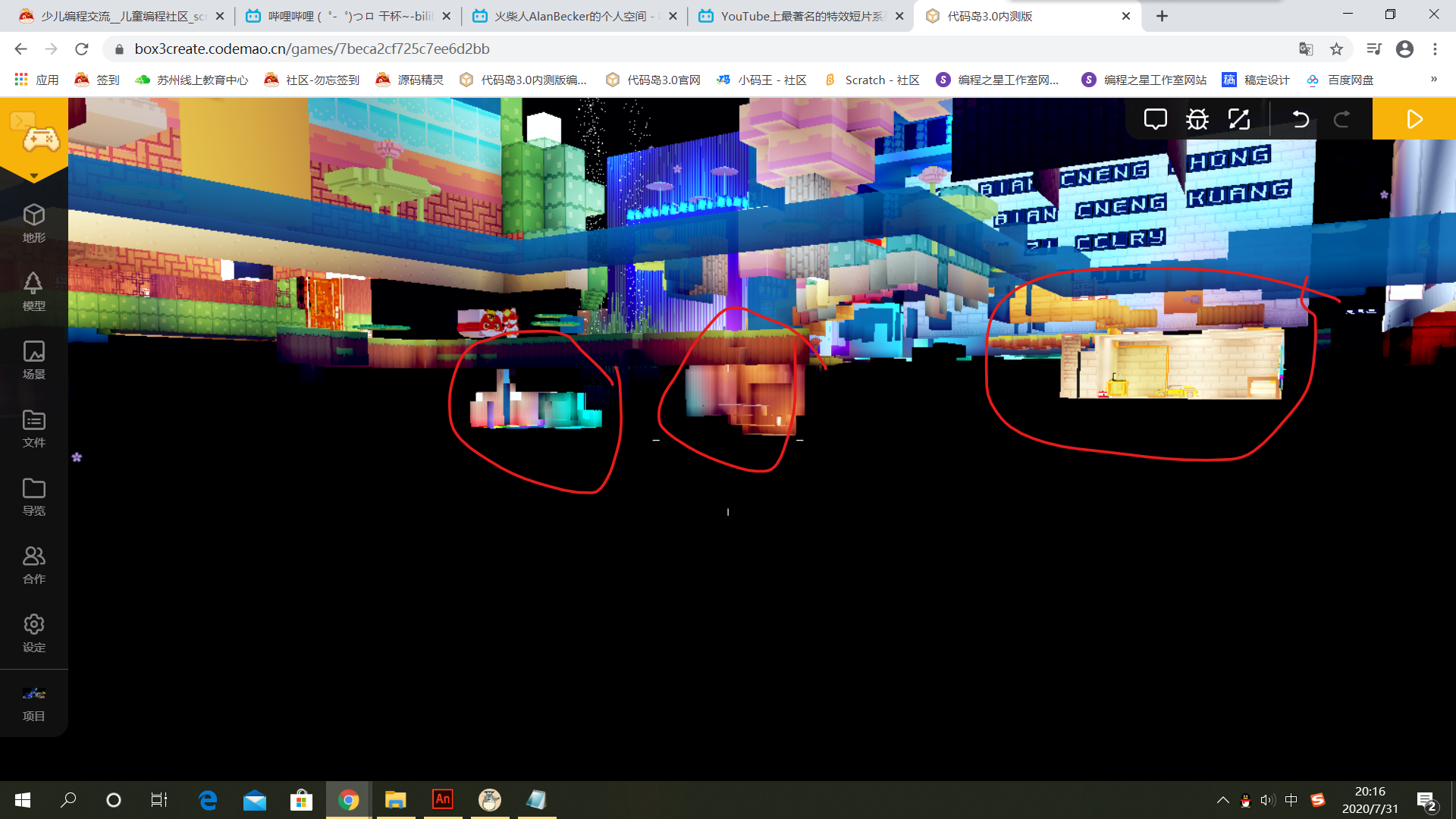The height and width of the screenshot is (819, 1456).
Task: Open the Windows Start menu
Action: coord(23,800)
